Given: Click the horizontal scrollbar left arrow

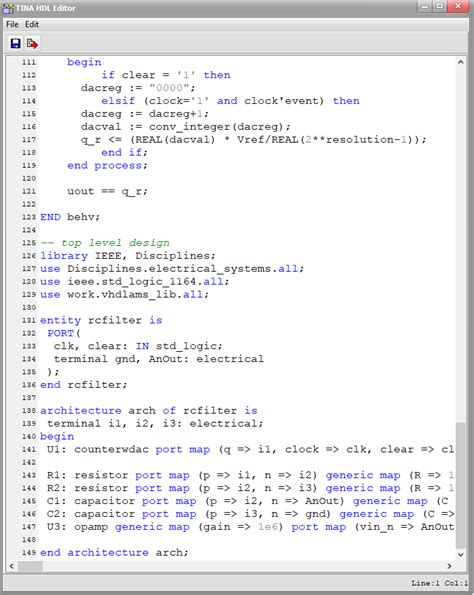Looking at the screenshot, I should [x=12, y=566].
